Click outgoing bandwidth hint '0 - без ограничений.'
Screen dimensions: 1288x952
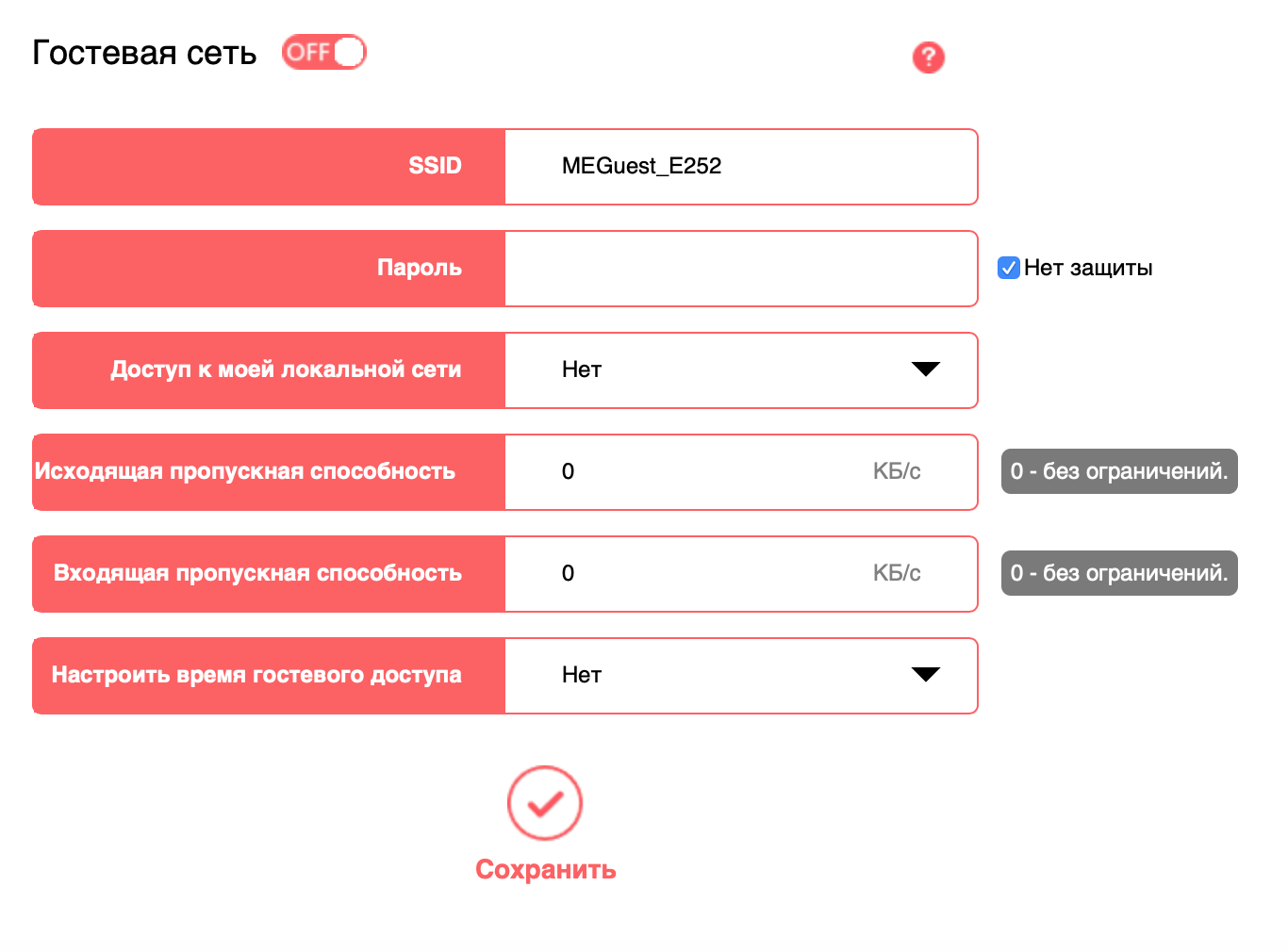[x=1119, y=471]
